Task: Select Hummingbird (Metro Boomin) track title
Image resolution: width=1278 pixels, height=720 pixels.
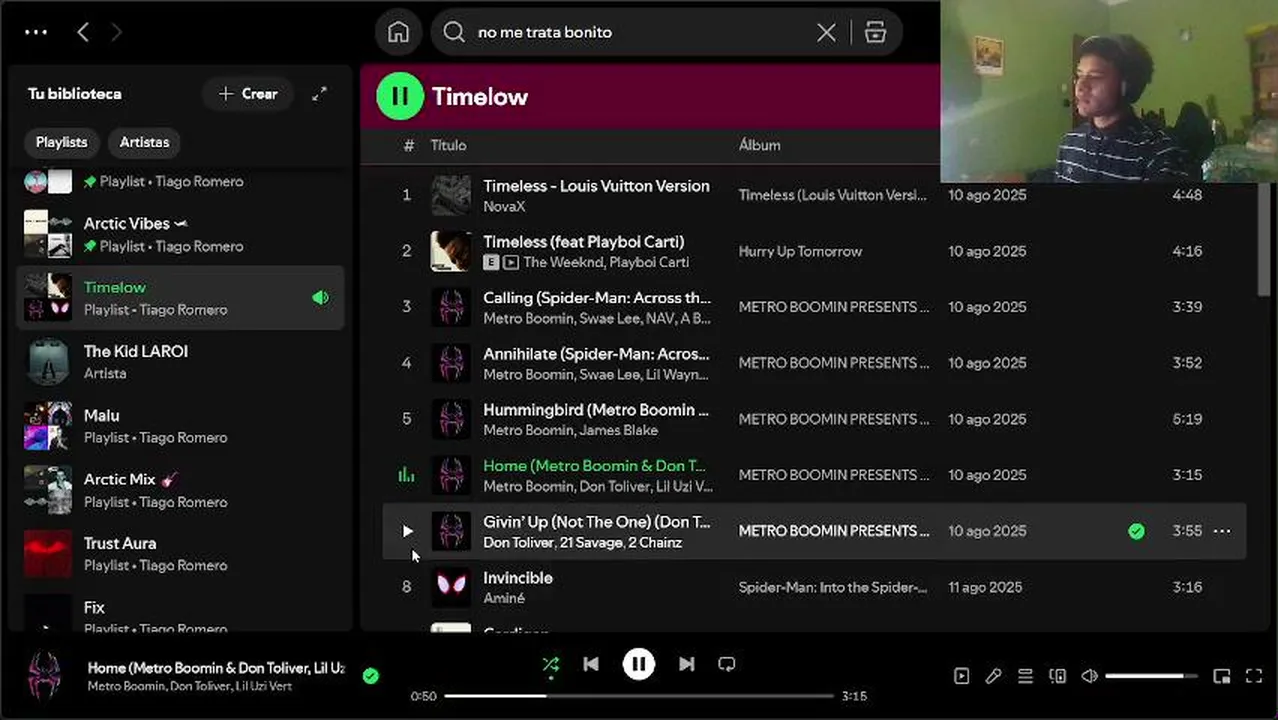Action: pos(596,410)
